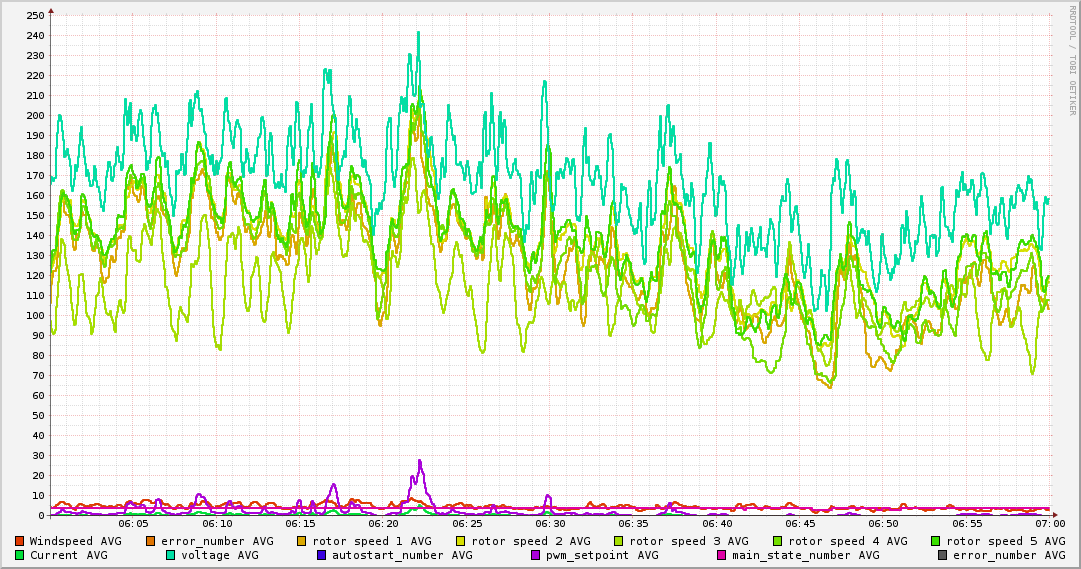1081x569 pixels.
Task: Select the "rotor speed 3 AVG" legend label
Action: coord(689,541)
